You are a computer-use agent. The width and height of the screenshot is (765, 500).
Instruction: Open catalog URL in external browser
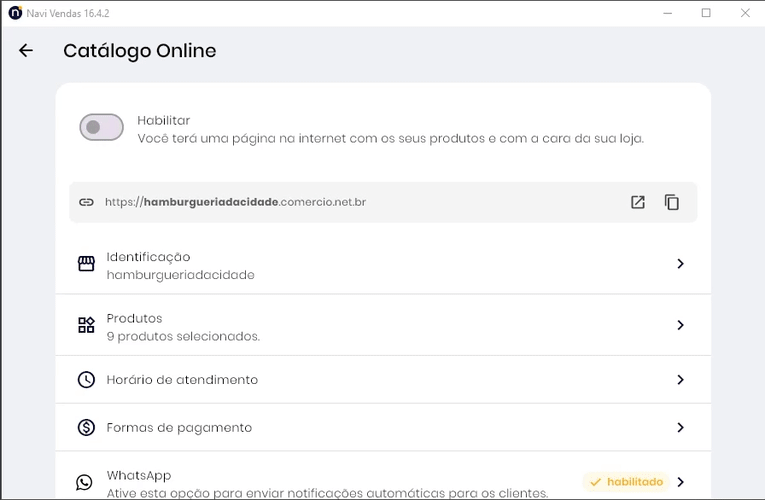coord(638,202)
